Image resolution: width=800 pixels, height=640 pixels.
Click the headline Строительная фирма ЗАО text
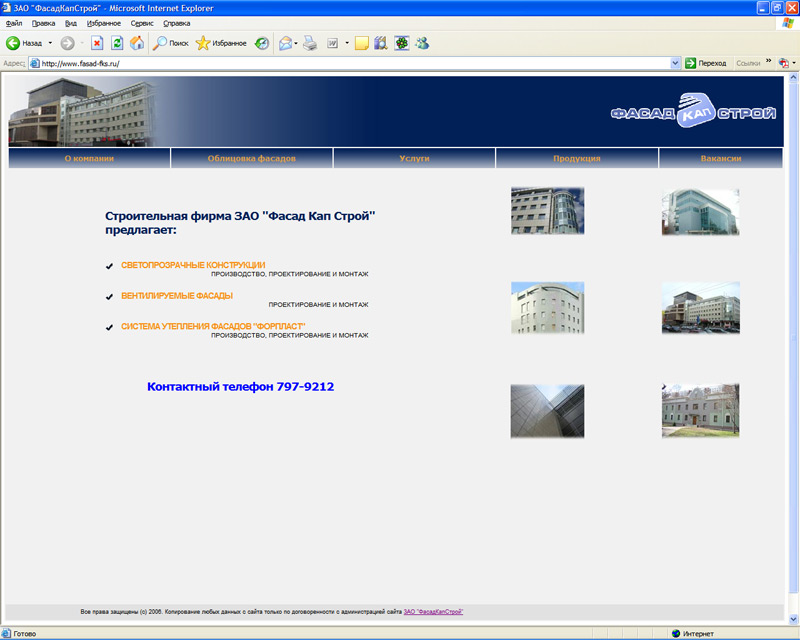coord(240,223)
